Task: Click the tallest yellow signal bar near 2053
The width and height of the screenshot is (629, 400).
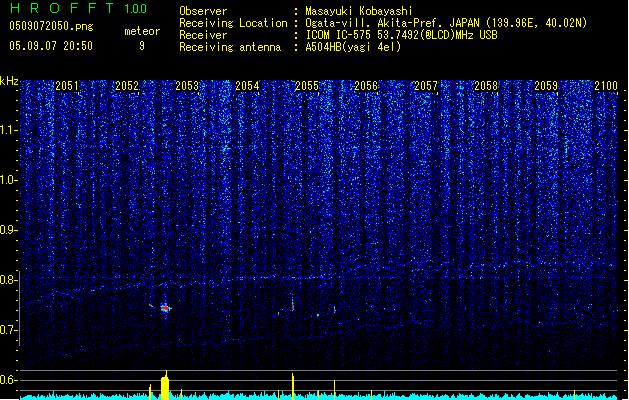Action: click(x=165, y=386)
